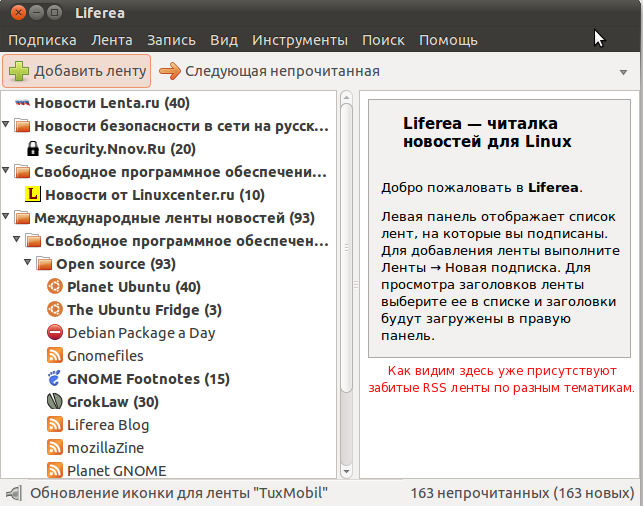643x506 pixels.
Task: Click the Open source folder icon
Action: click(44, 264)
